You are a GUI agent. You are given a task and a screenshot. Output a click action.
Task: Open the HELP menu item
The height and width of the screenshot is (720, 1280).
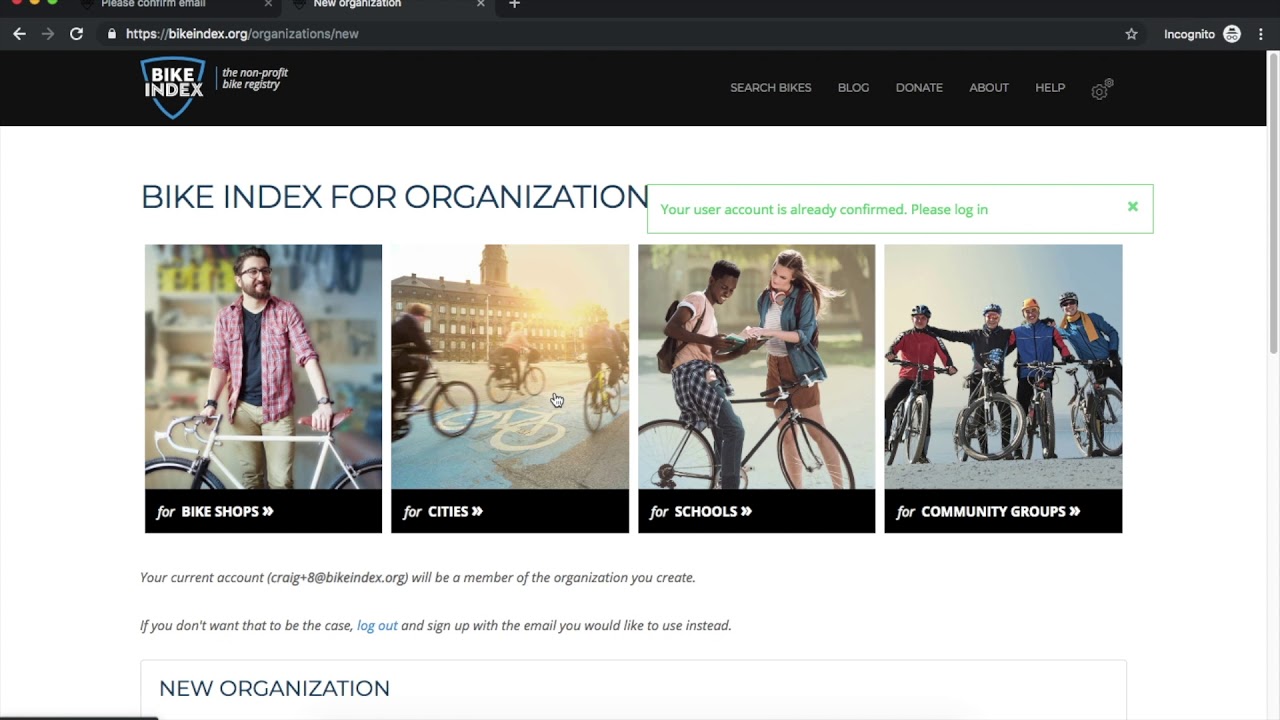(1050, 88)
